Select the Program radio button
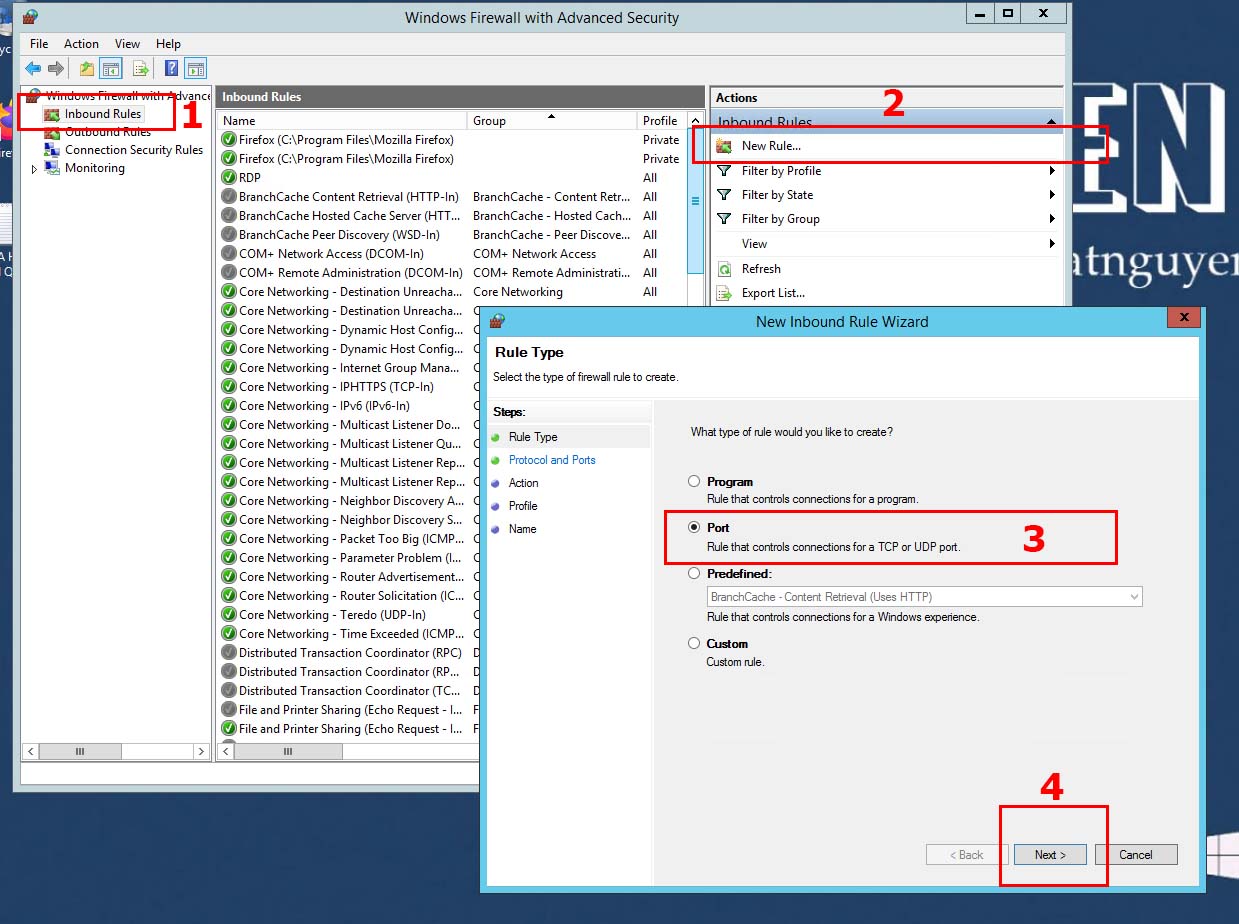 [x=694, y=481]
